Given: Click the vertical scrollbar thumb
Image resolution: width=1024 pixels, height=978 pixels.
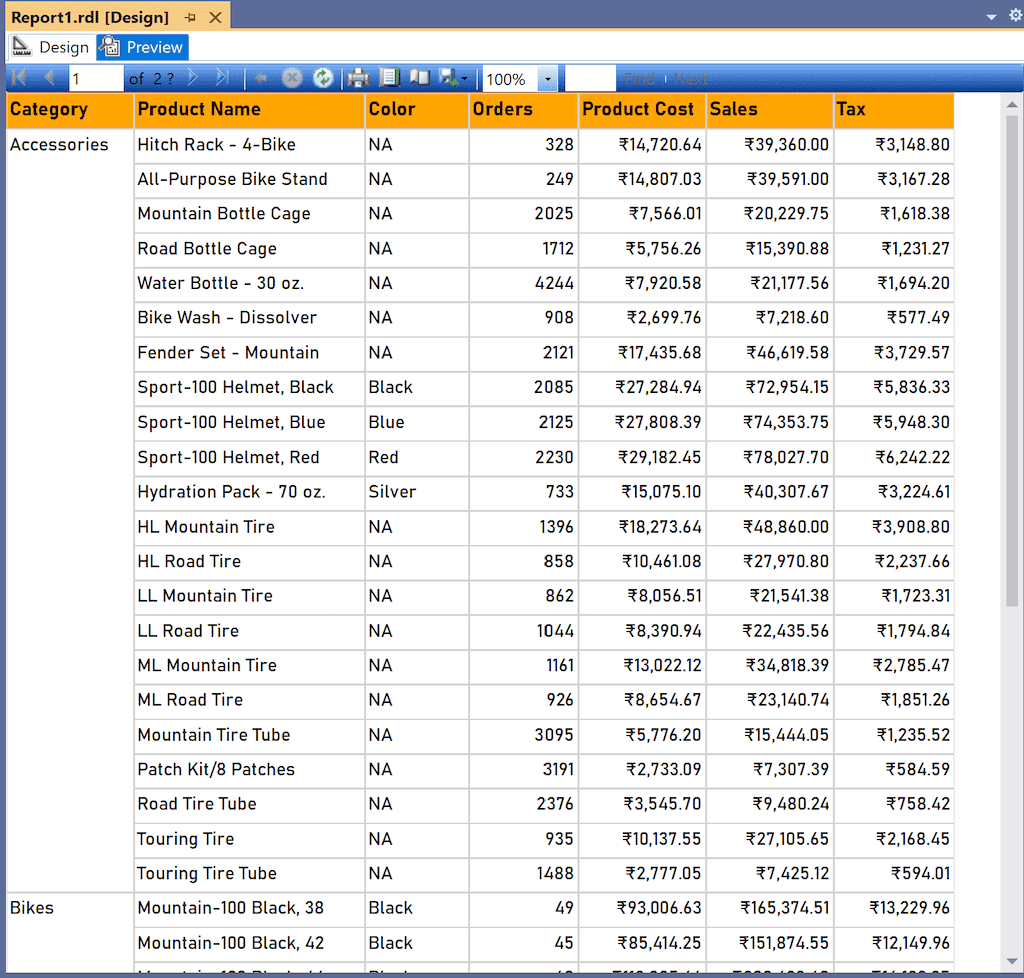Looking at the screenshot, I should tap(1011, 360).
